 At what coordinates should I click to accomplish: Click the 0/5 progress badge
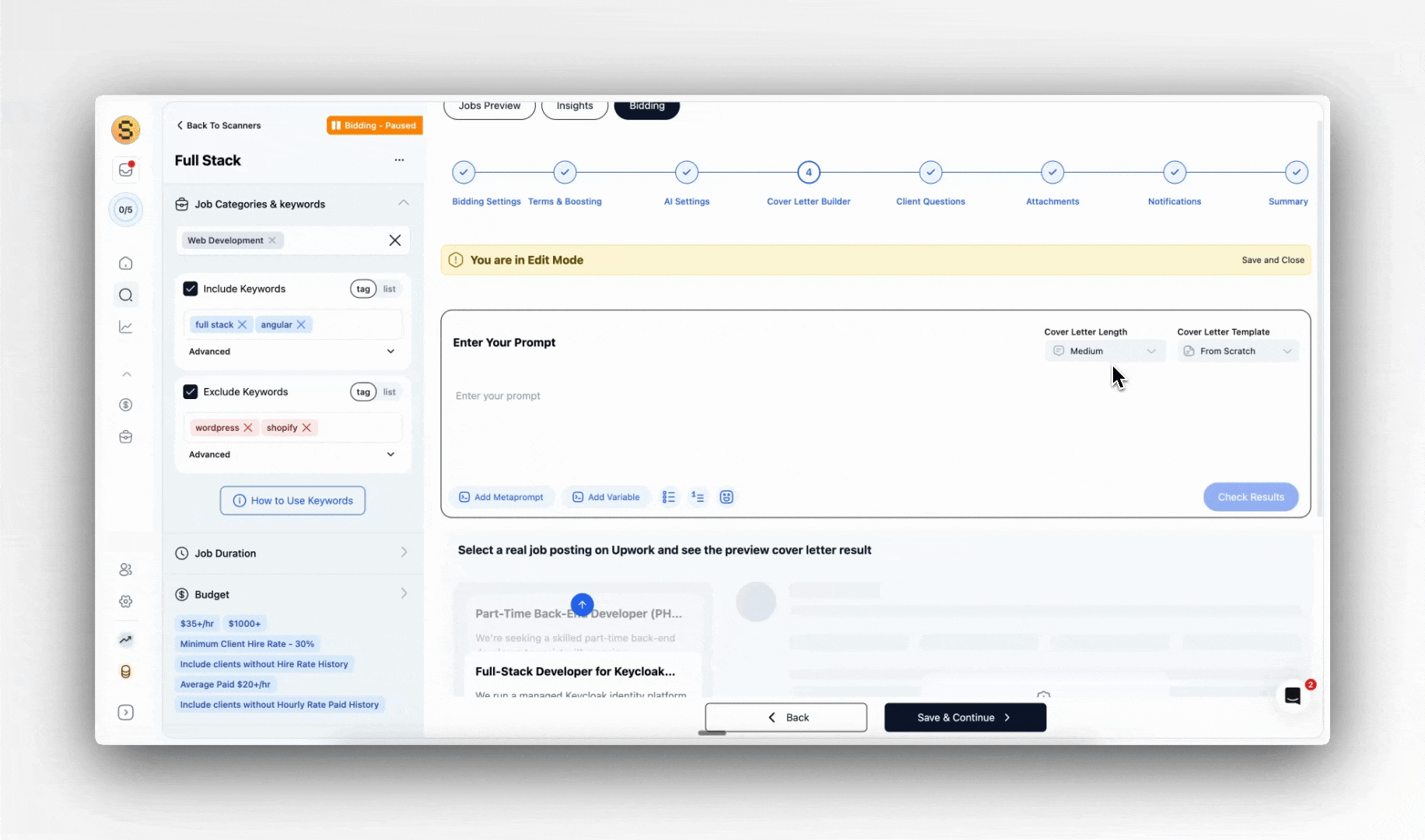(125, 209)
